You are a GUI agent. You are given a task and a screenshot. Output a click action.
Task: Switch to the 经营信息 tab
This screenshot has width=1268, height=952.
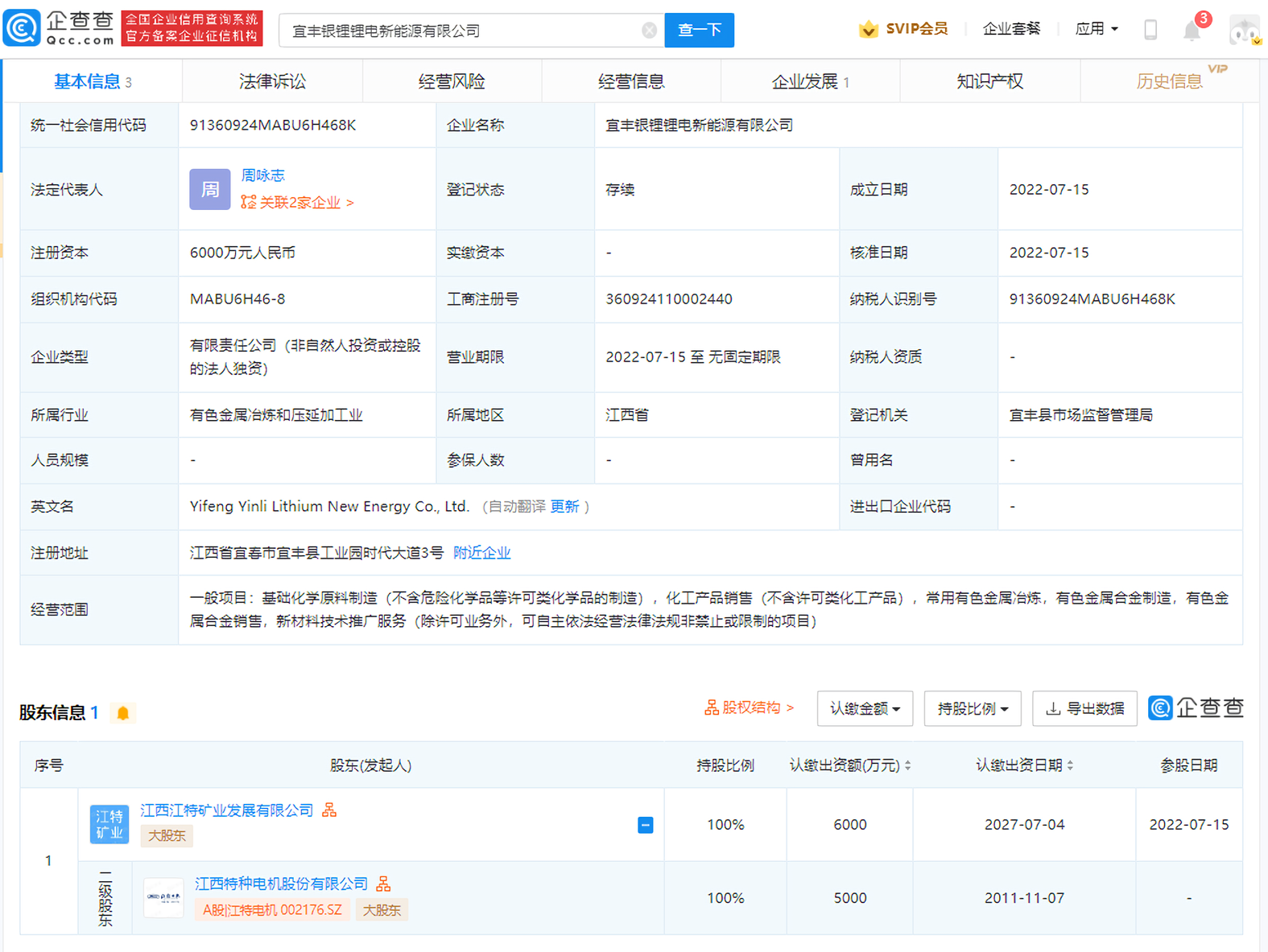(631, 81)
